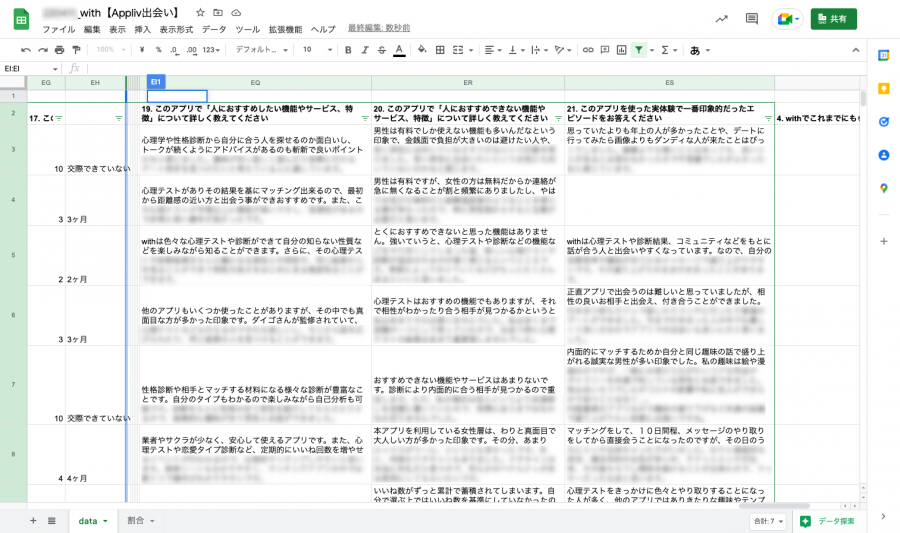
Task: Star this spreadsheet
Action: [x=200, y=13]
